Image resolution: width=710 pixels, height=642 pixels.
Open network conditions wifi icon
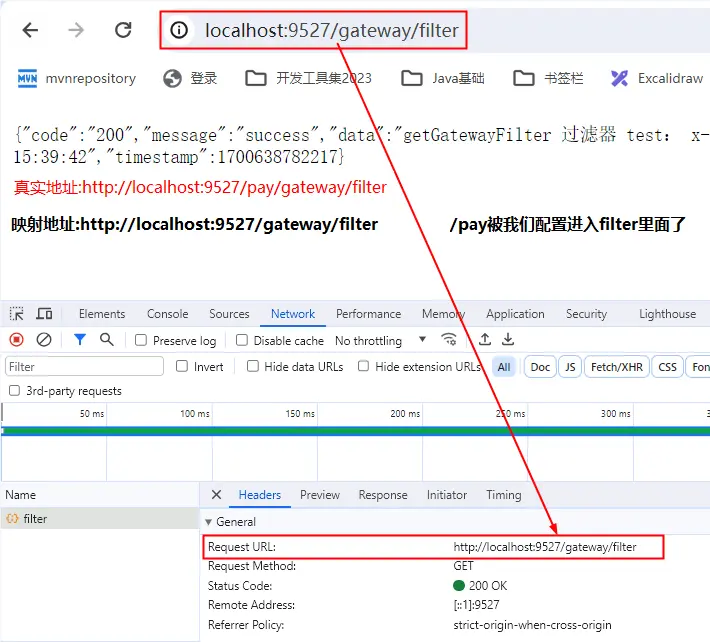449,340
